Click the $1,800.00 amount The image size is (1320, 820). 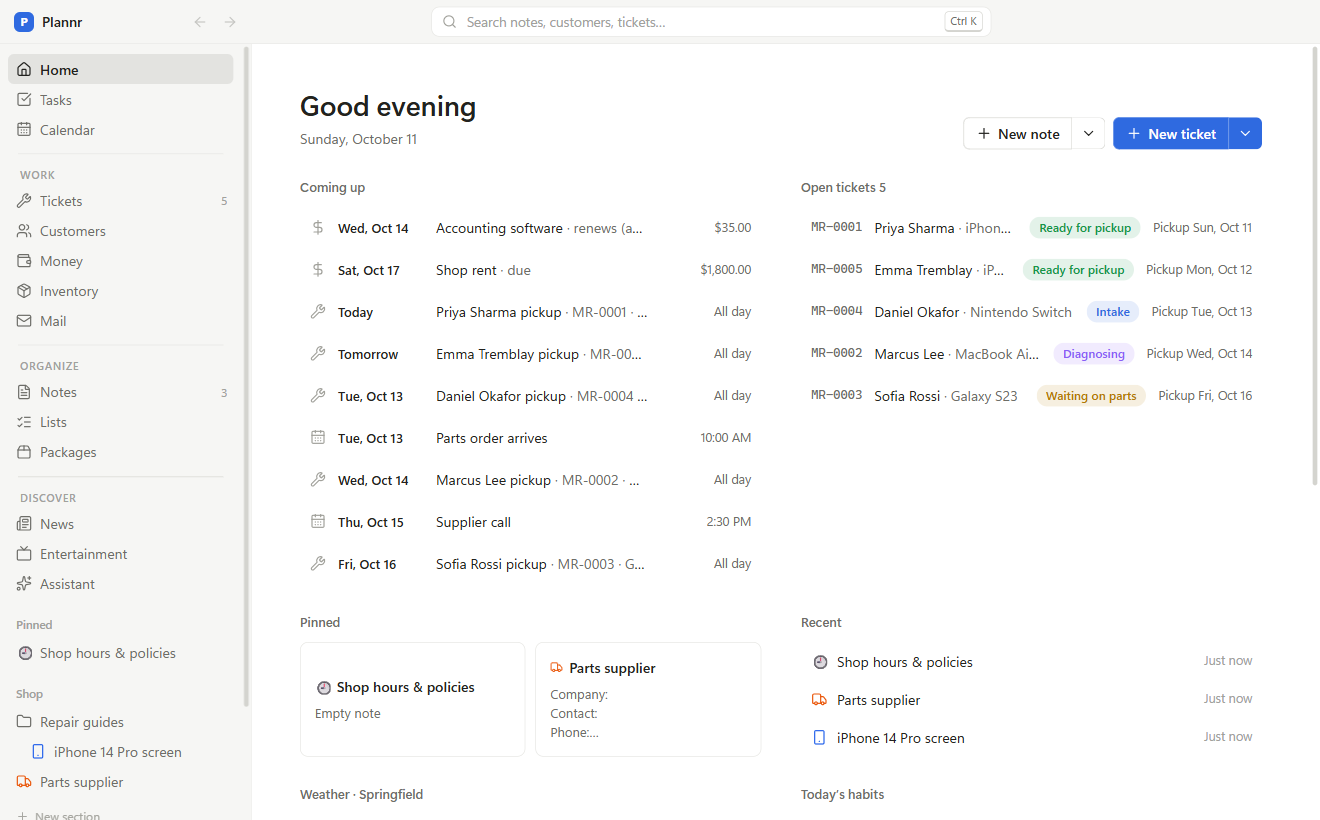(x=726, y=270)
